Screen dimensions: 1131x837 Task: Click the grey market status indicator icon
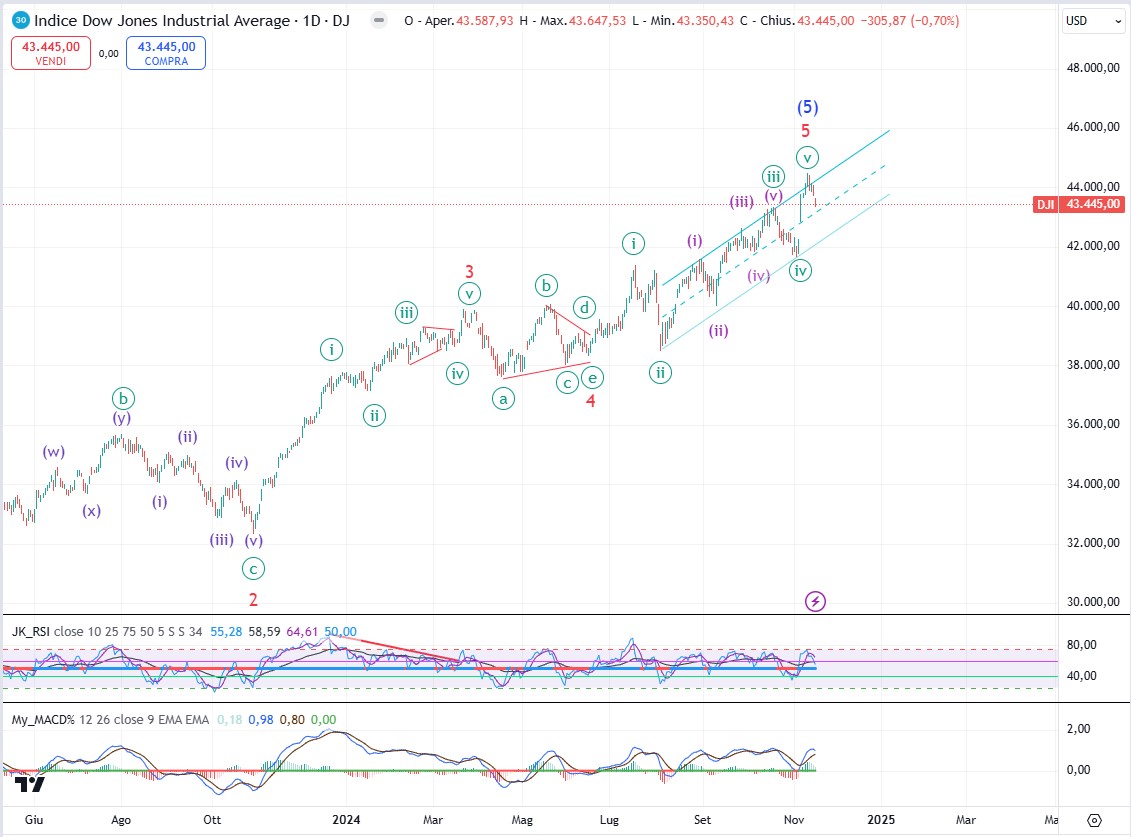point(379,20)
